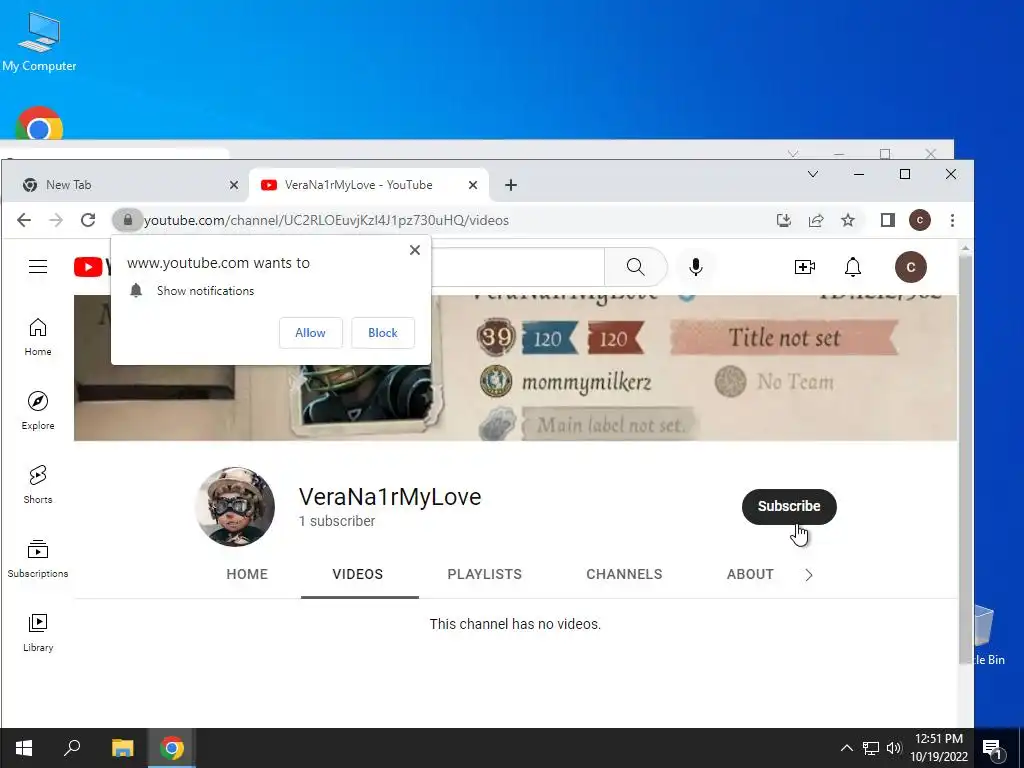Click the search magnifier button
The image size is (1024, 768).
pos(635,266)
